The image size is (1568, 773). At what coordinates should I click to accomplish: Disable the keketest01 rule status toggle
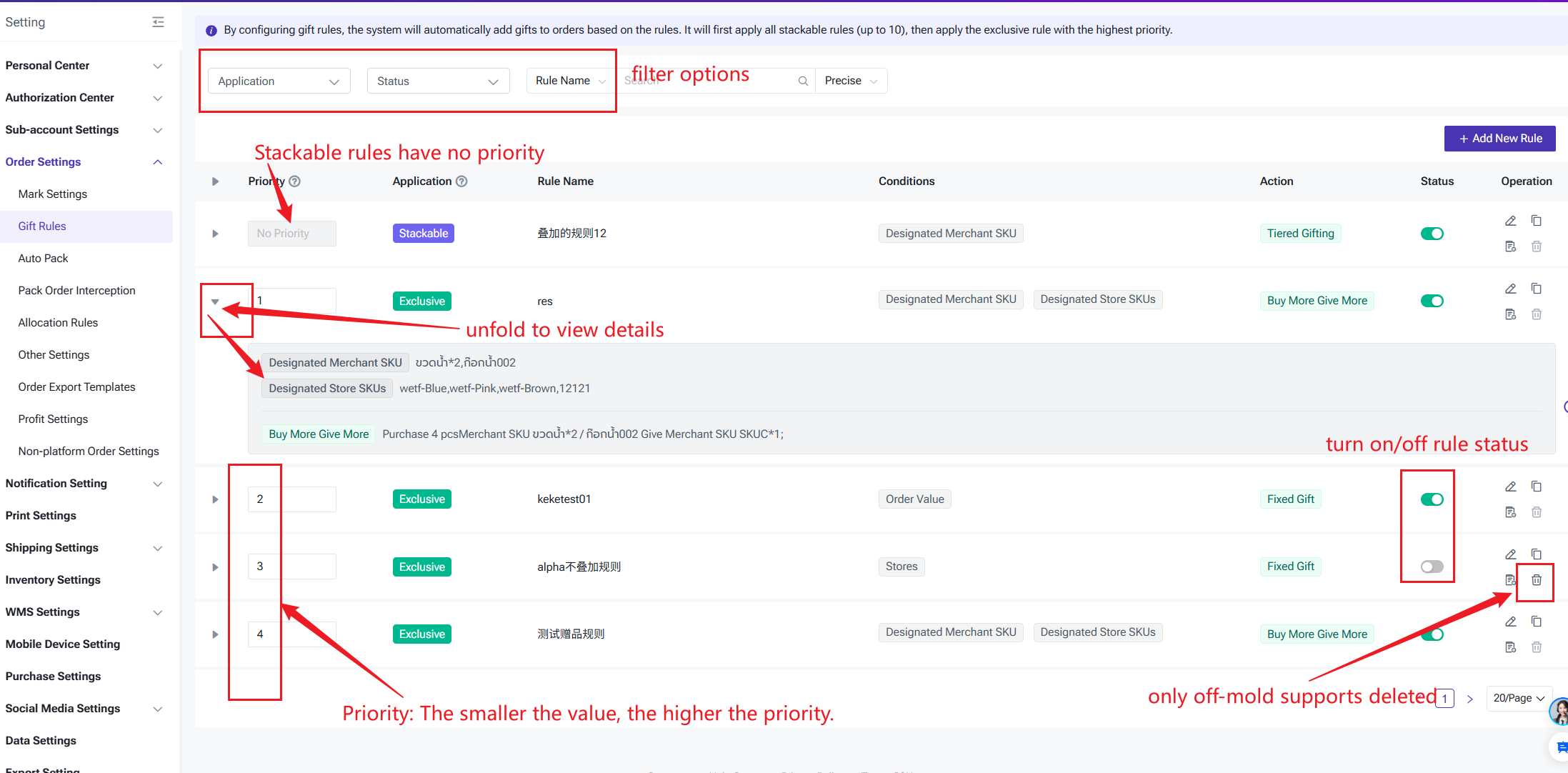(x=1432, y=499)
